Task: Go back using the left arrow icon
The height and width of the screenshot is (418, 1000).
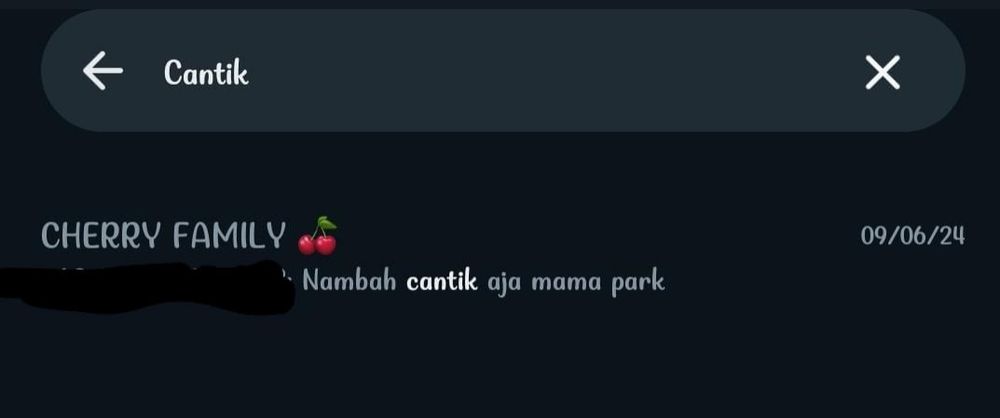Action: (103, 71)
